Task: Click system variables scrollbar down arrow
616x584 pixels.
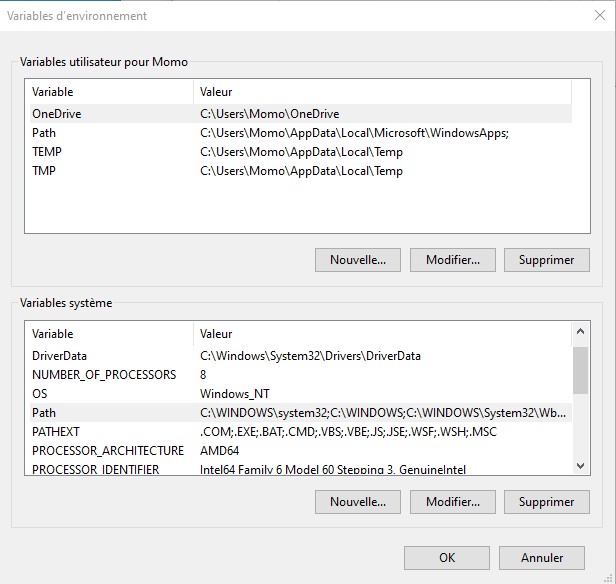Action: pos(581,465)
